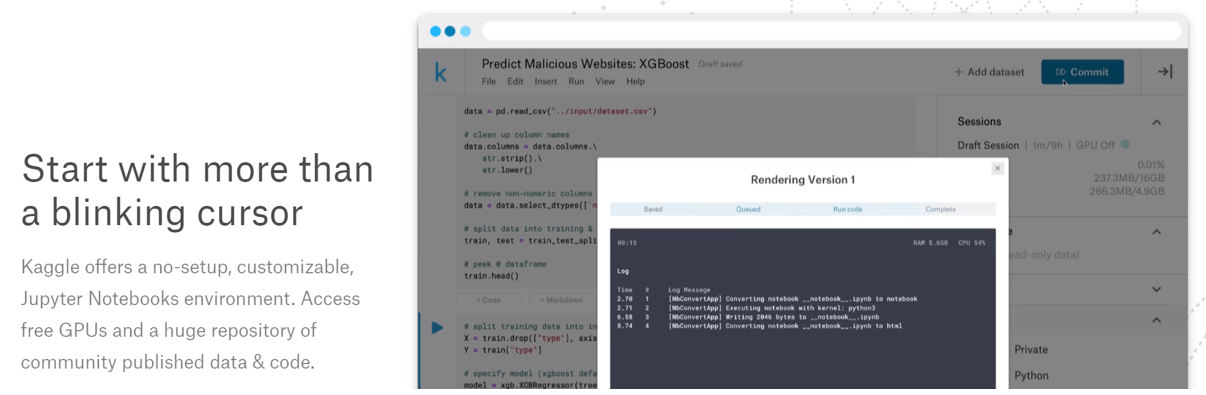Select the Saved step in progress bar
The image size is (1206, 395).
653,209
